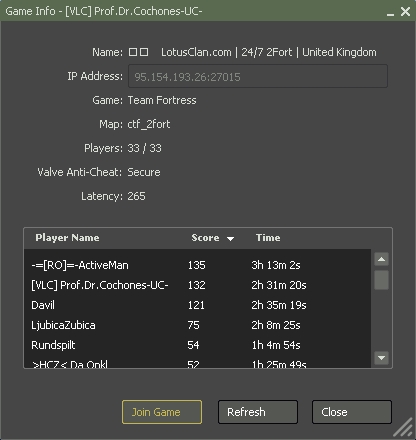416x440 pixels.
Task: Sort the list by Player Name column
Action: coord(67,238)
